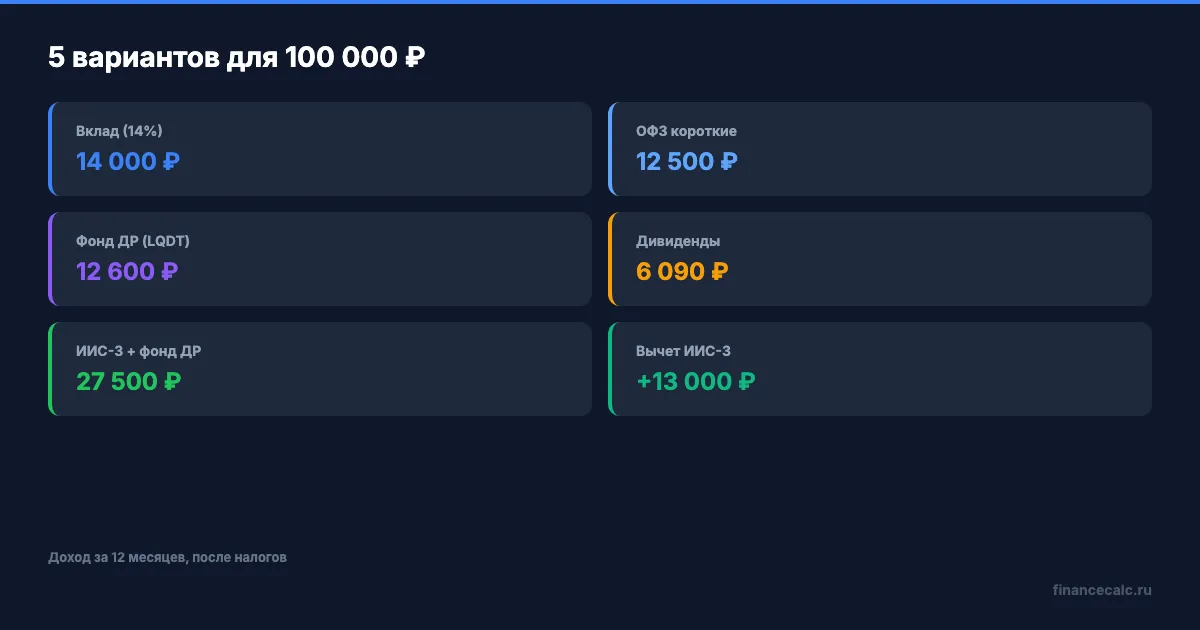Image resolution: width=1200 pixels, height=630 pixels.
Task: Select the ОФЗ короткие card label
Action: click(686, 131)
